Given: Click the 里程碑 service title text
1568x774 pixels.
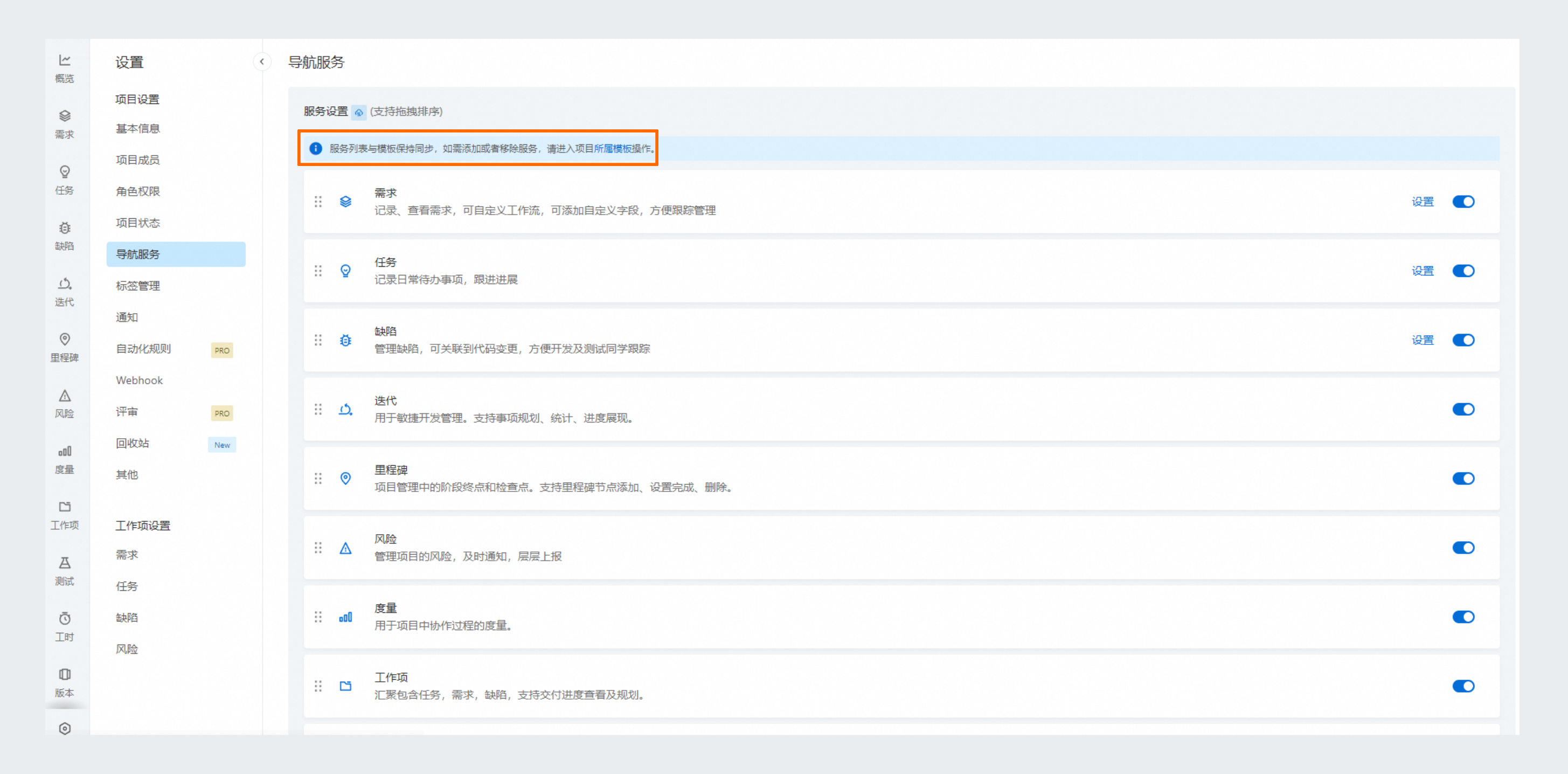Looking at the screenshot, I should [x=391, y=470].
